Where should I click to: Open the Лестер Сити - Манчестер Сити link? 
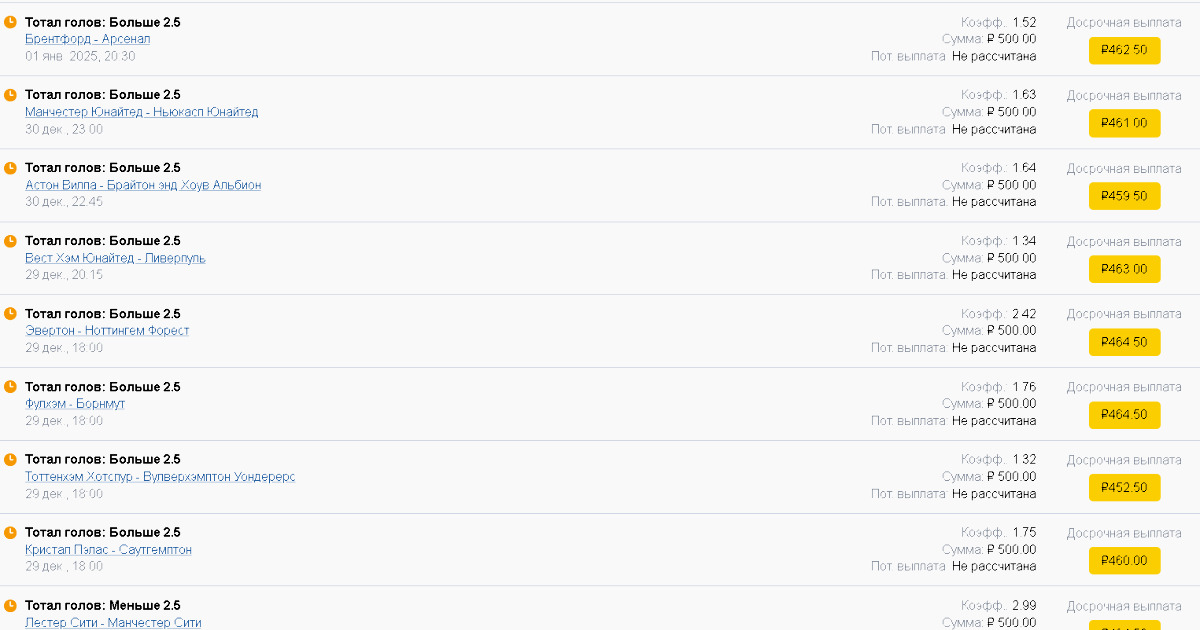point(113,623)
